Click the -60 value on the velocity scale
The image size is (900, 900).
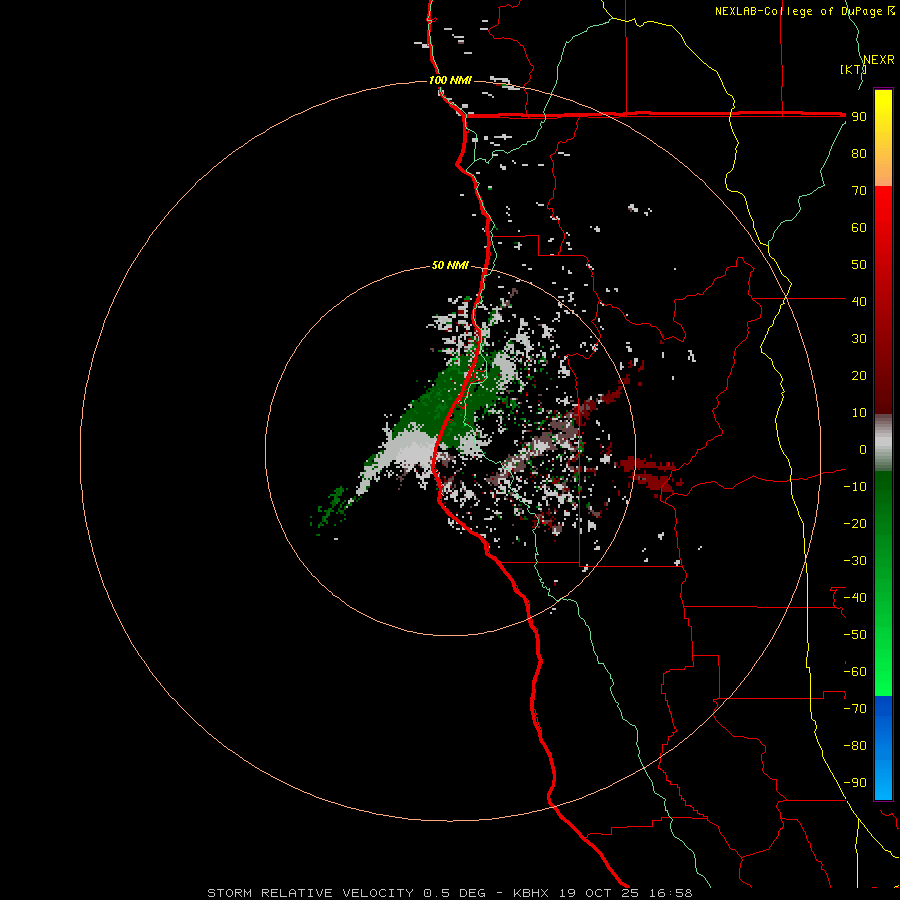(x=855, y=672)
